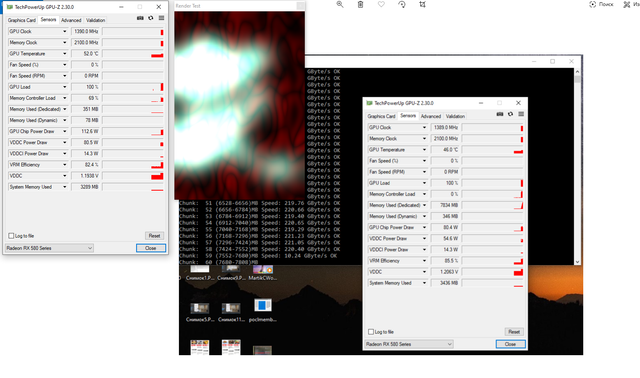Open VDDC Power Draw dropdown in right GPU-Z

[x=424, y=238]
